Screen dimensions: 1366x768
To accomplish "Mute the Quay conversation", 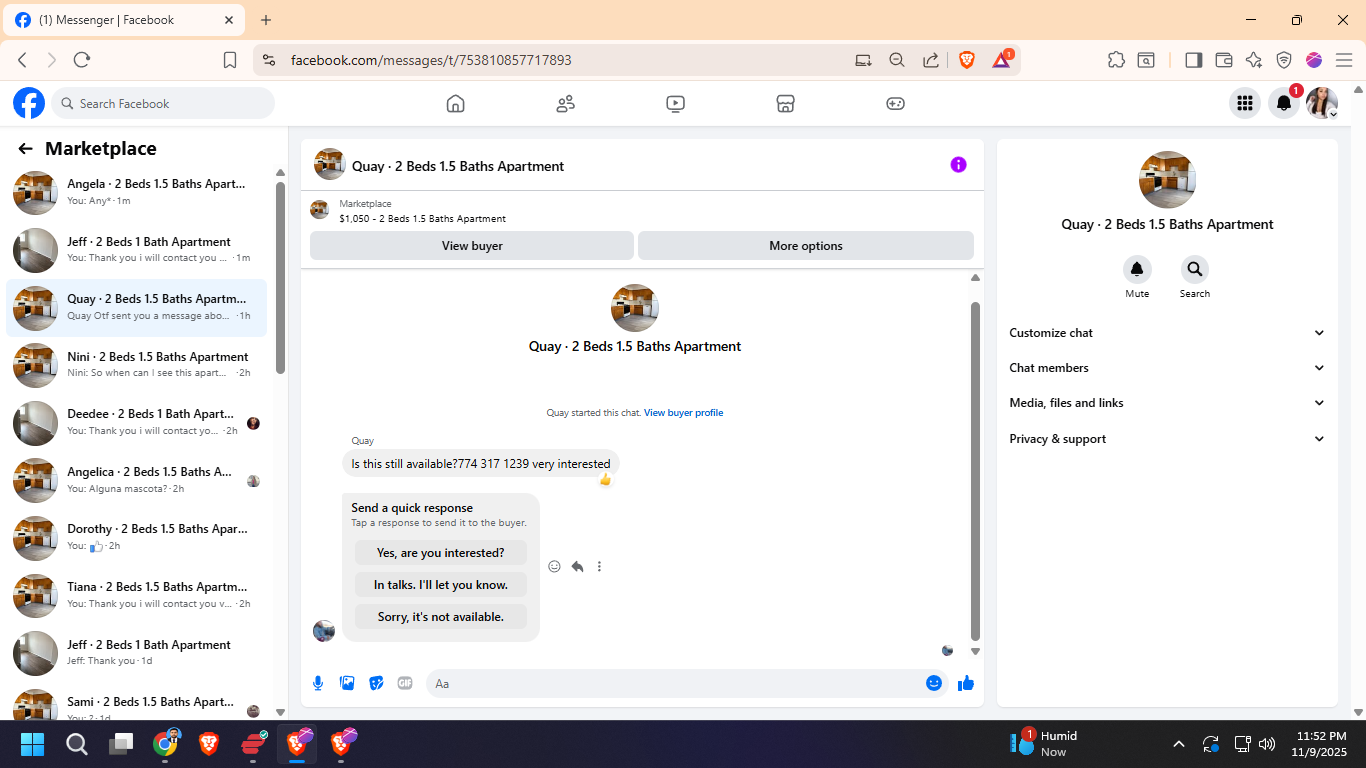I will point(1137,269).
